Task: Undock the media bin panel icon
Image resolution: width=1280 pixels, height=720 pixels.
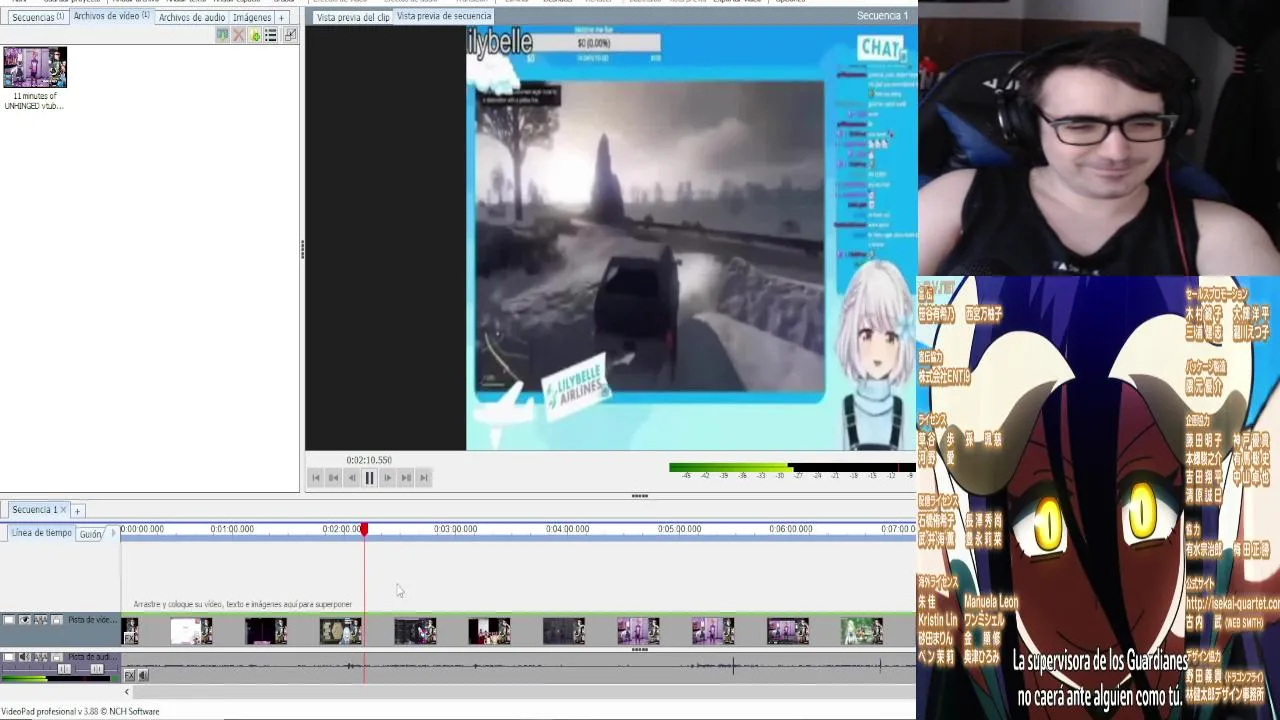Action: (290, 35)
